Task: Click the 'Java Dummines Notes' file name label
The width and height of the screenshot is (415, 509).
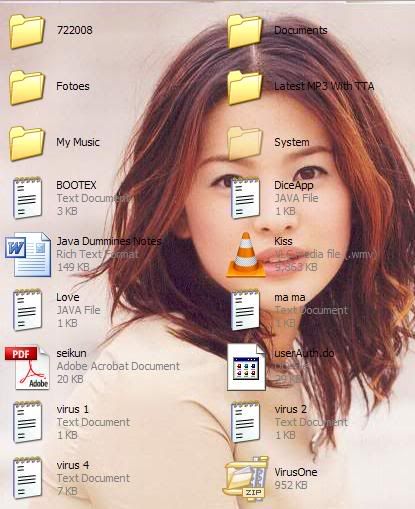Action: pyautogui.click(x=109, y=241)
